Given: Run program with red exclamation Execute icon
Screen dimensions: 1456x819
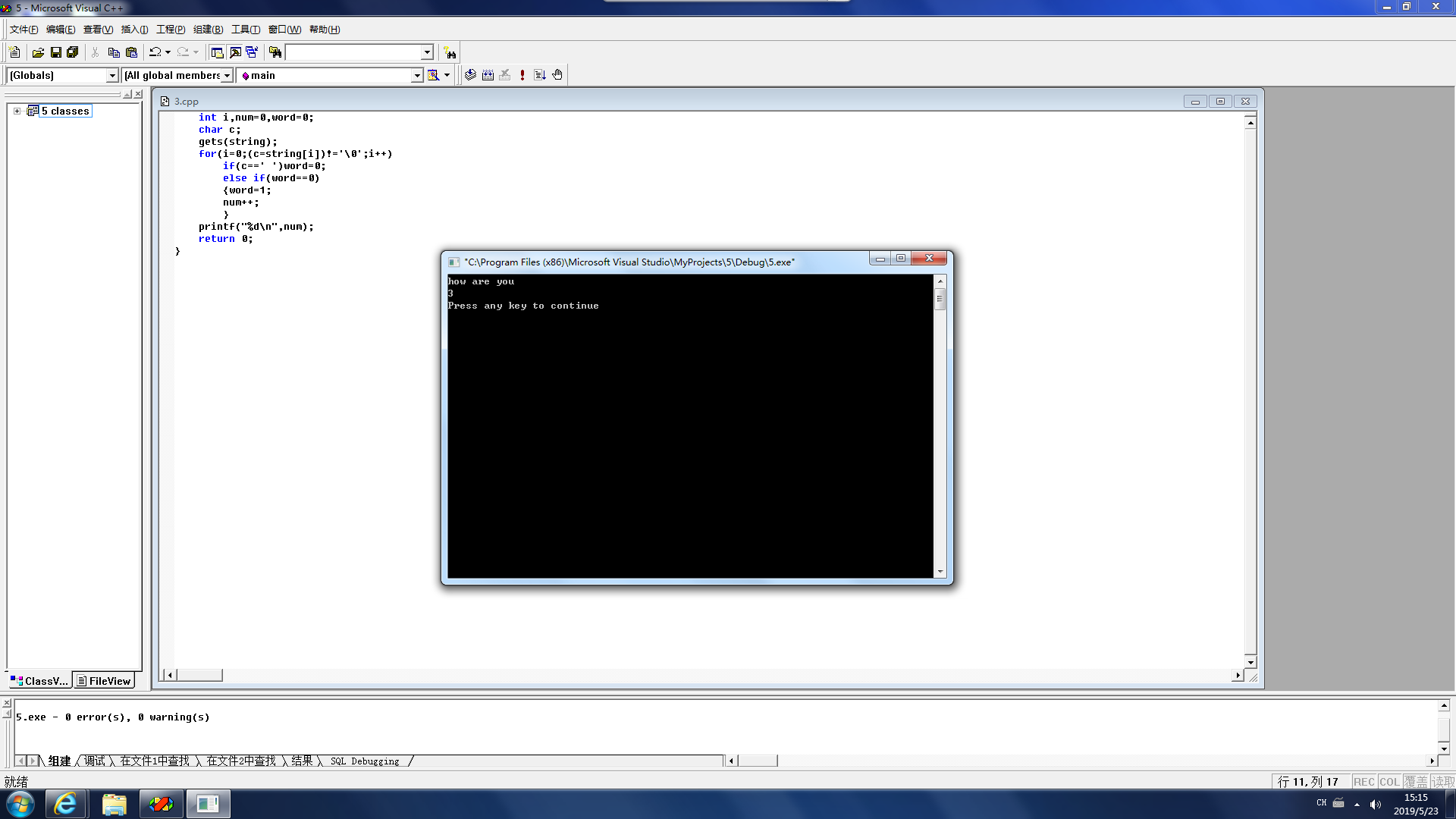Looking at the screenshot, I should pos(522,75).
